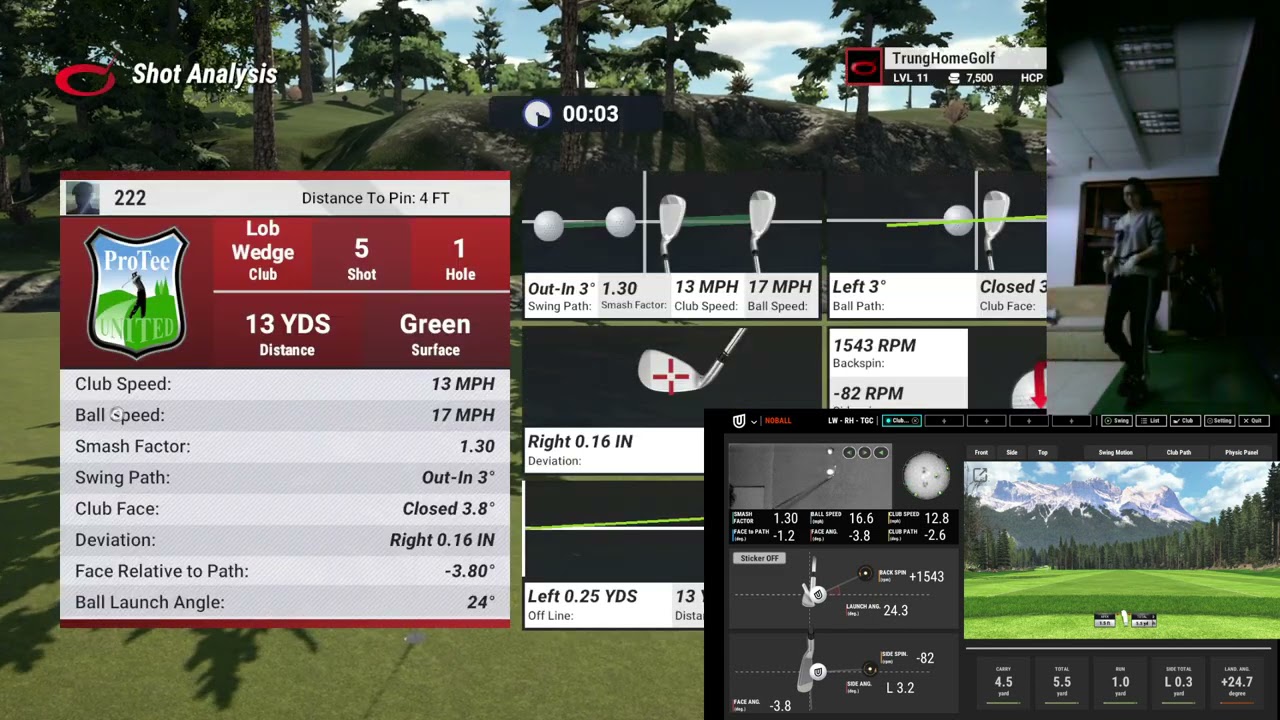Switch to the Top camera tab
The height and width of the screenshot is (720, 1280).
1043,452
